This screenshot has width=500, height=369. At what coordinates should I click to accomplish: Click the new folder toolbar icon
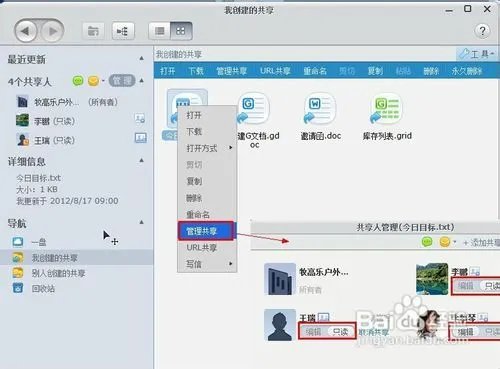pos(93,31)
